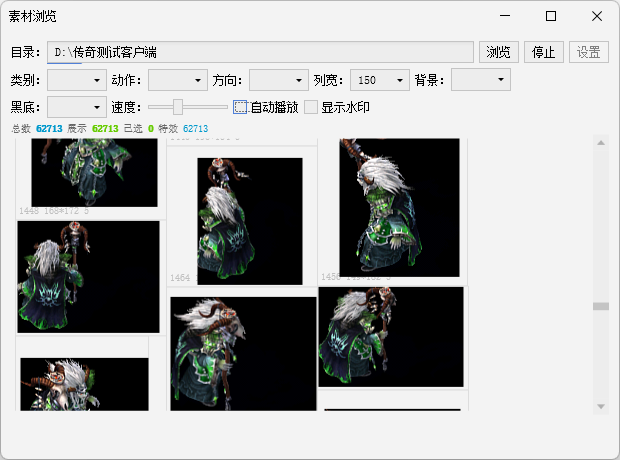The image size is (620, 460).
Task: Enable the 自动播放 auto-play checkbox
Action: (240, 107)
